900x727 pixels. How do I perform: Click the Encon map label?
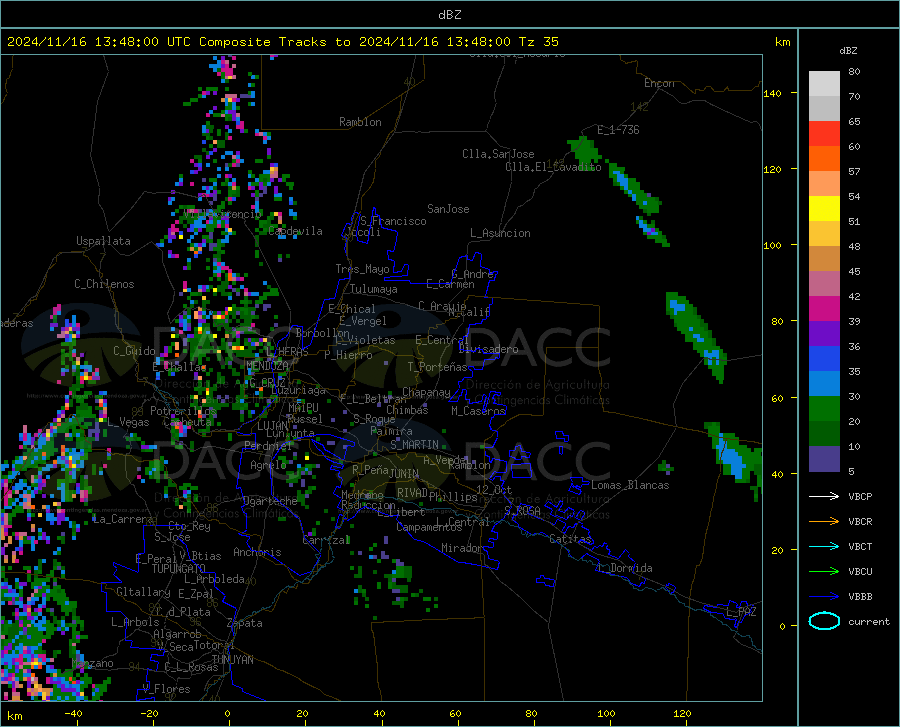click(659, 83)
